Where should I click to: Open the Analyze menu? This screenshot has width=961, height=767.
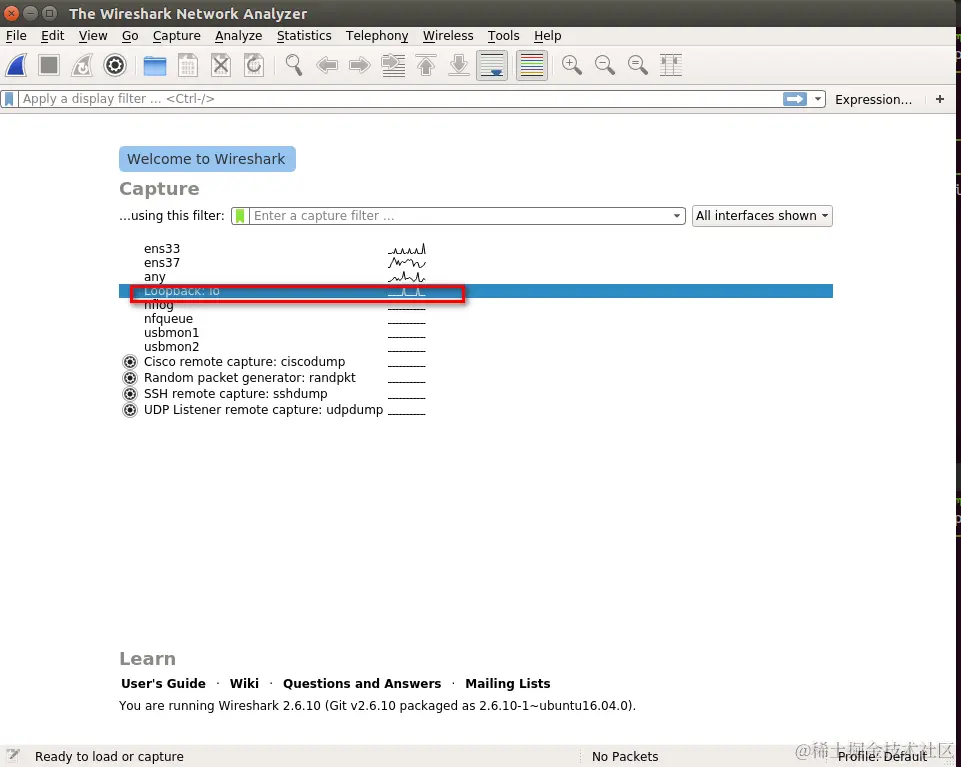click(238, 36)
